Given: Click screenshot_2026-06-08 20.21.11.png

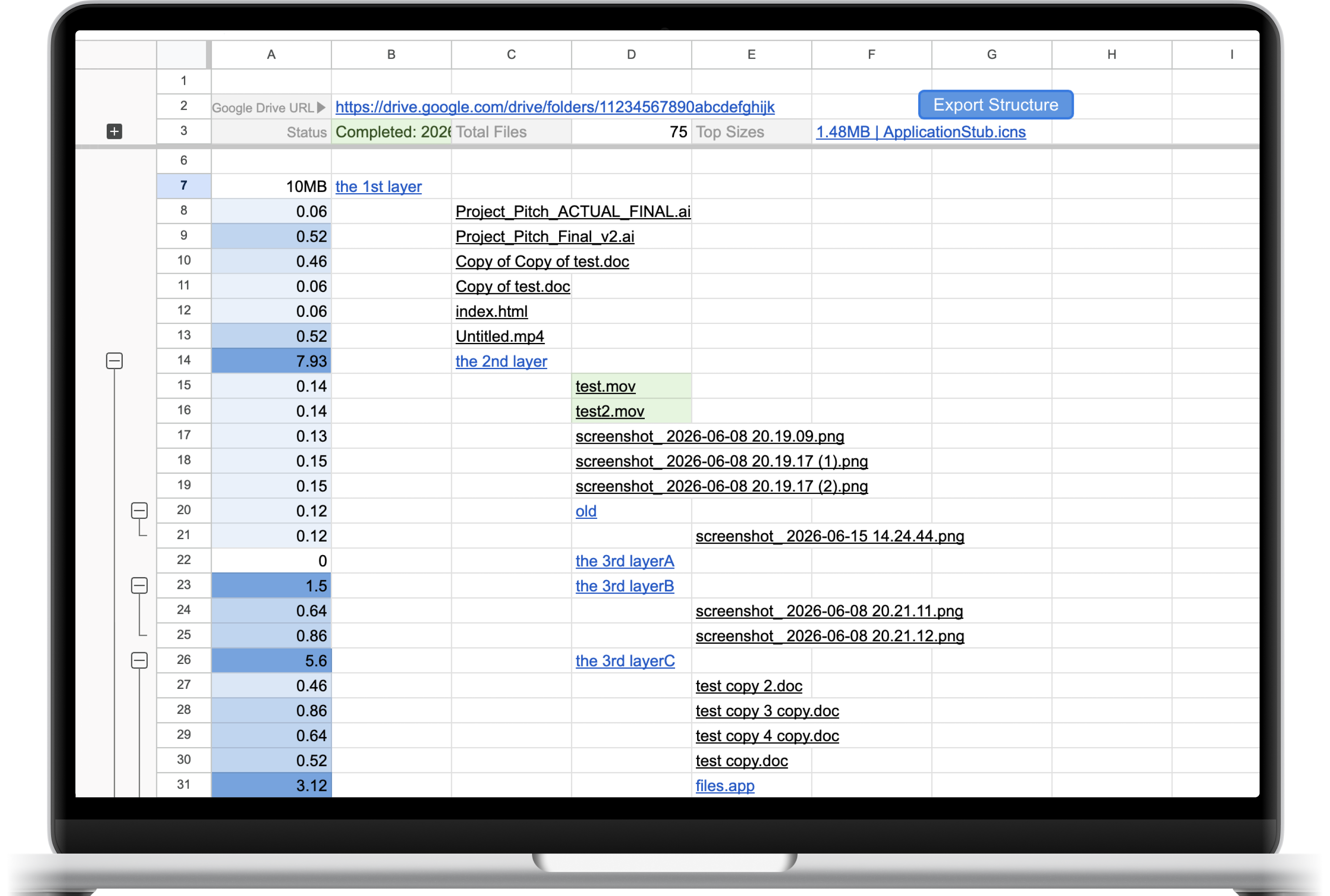Looking at the screenshot, I should [829, 611].
